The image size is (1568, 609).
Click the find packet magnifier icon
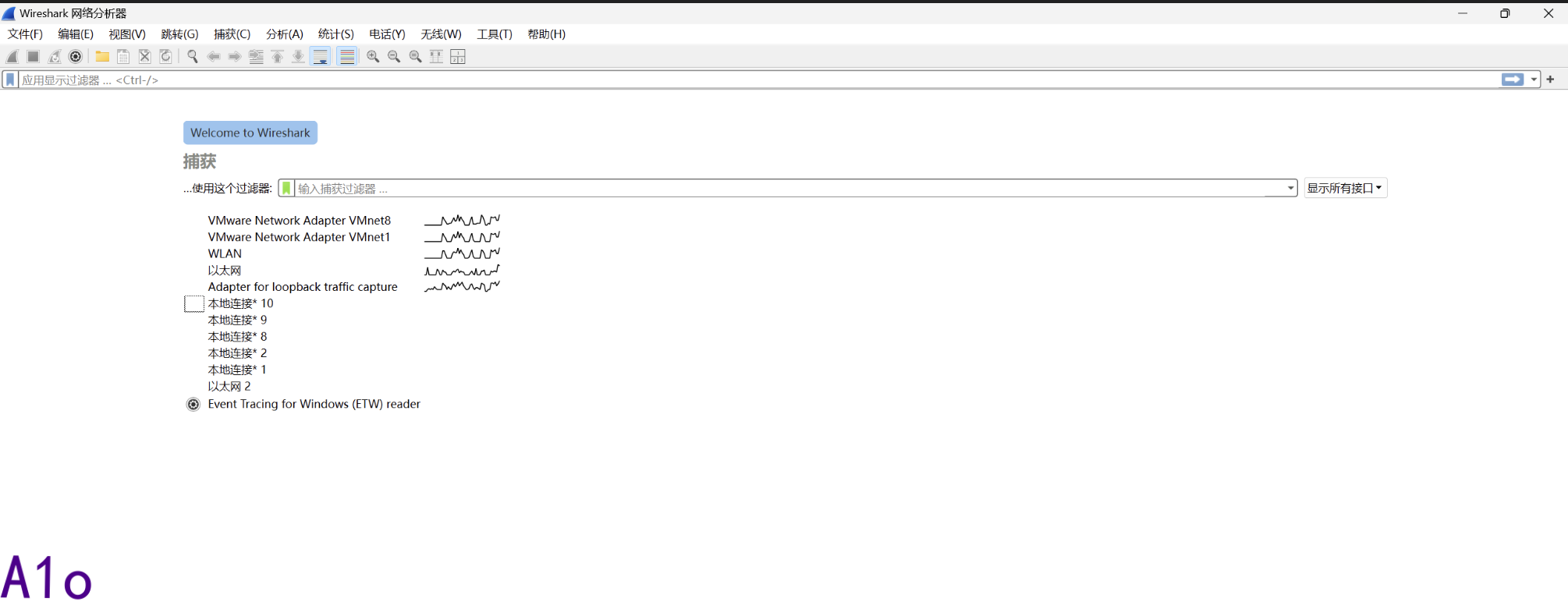point(192,56)
